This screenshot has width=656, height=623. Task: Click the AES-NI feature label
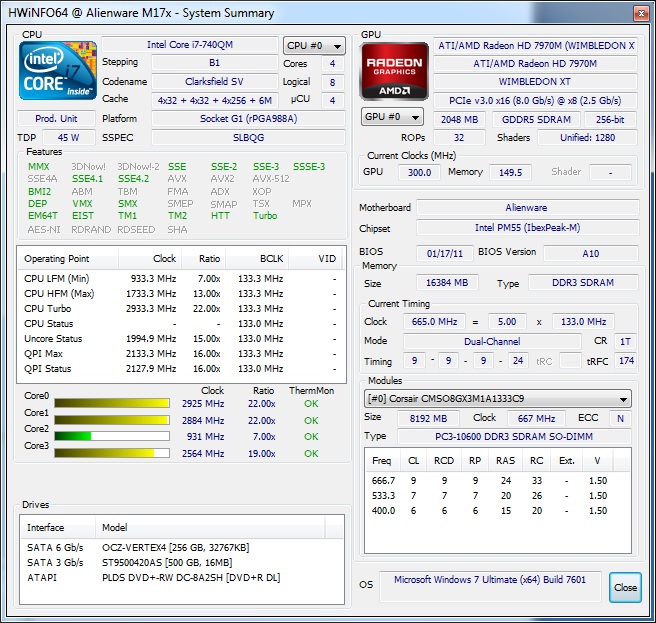point(44,230)
